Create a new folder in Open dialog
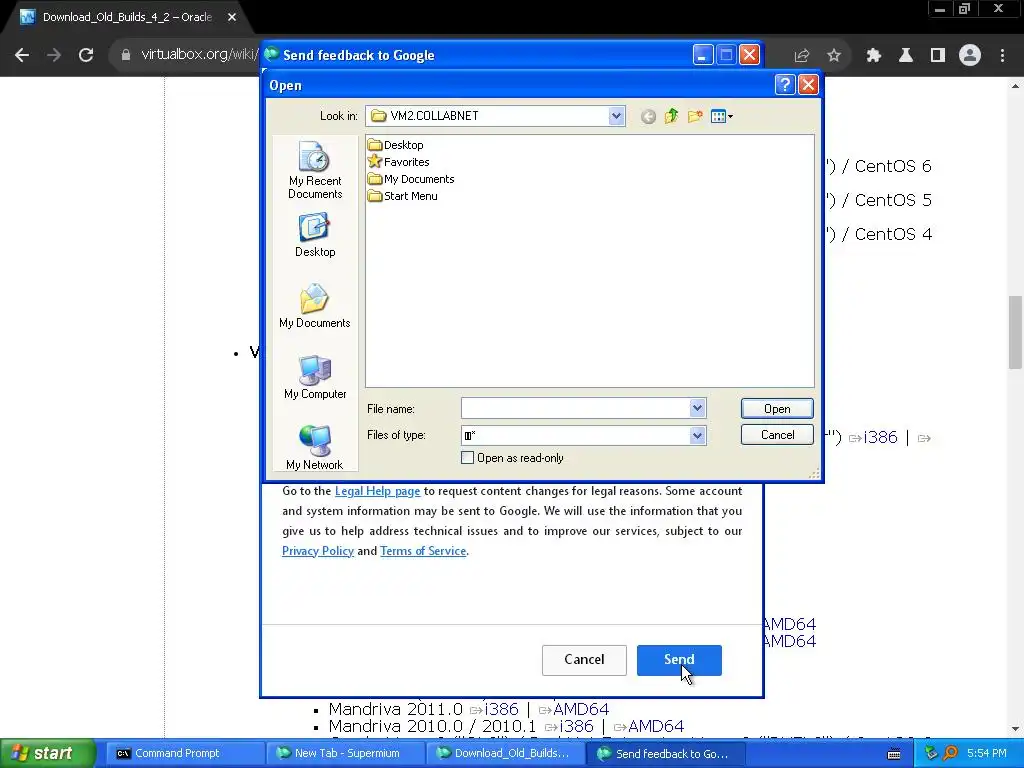 point(695,116)
